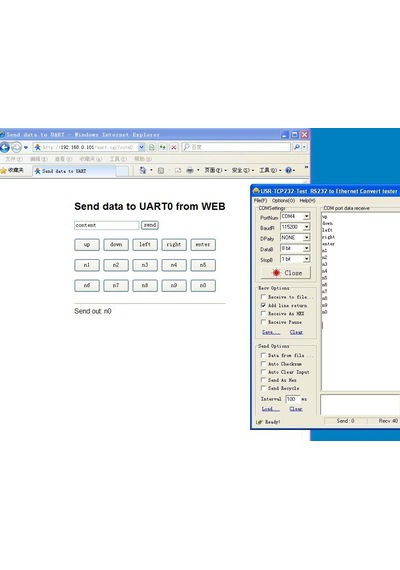Open the 编辑 menu in IE menu bar

point(39,159)
